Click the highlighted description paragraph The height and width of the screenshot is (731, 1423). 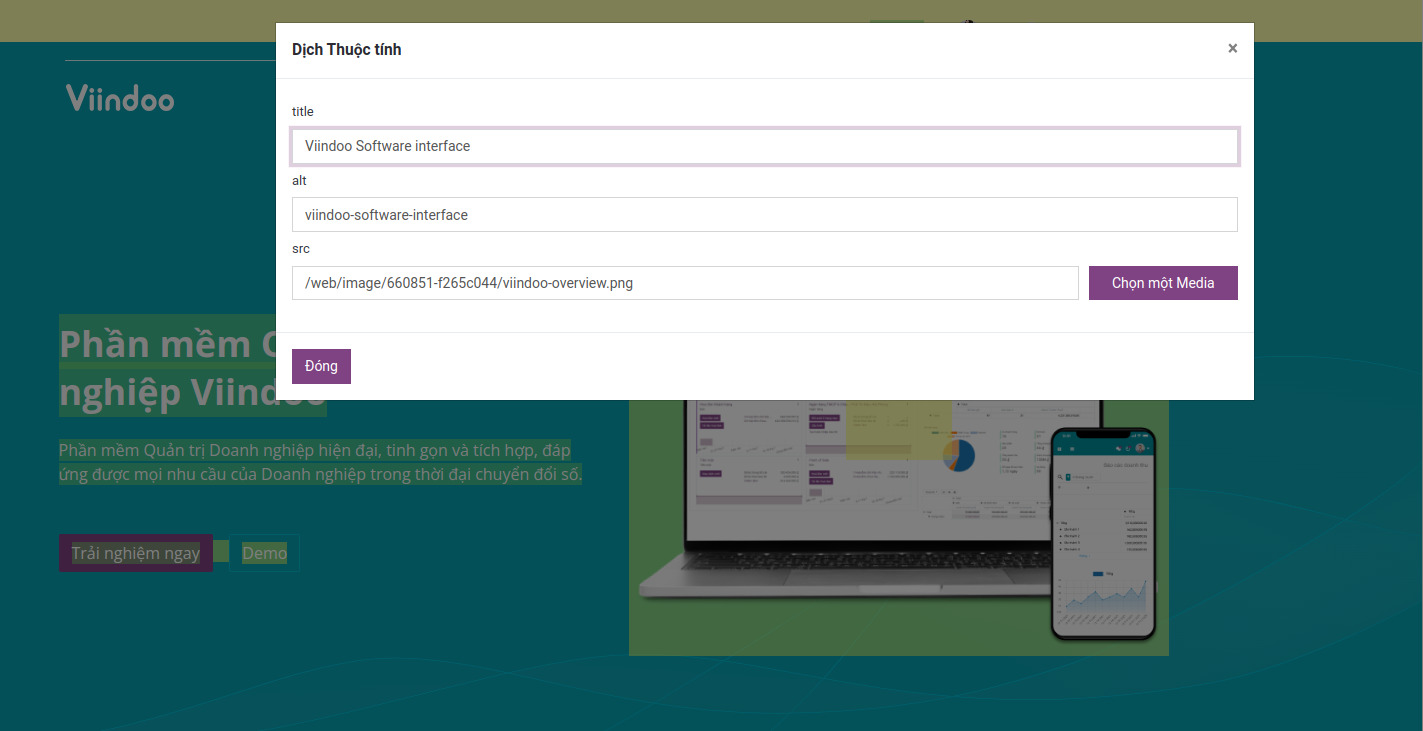(319, 461)
